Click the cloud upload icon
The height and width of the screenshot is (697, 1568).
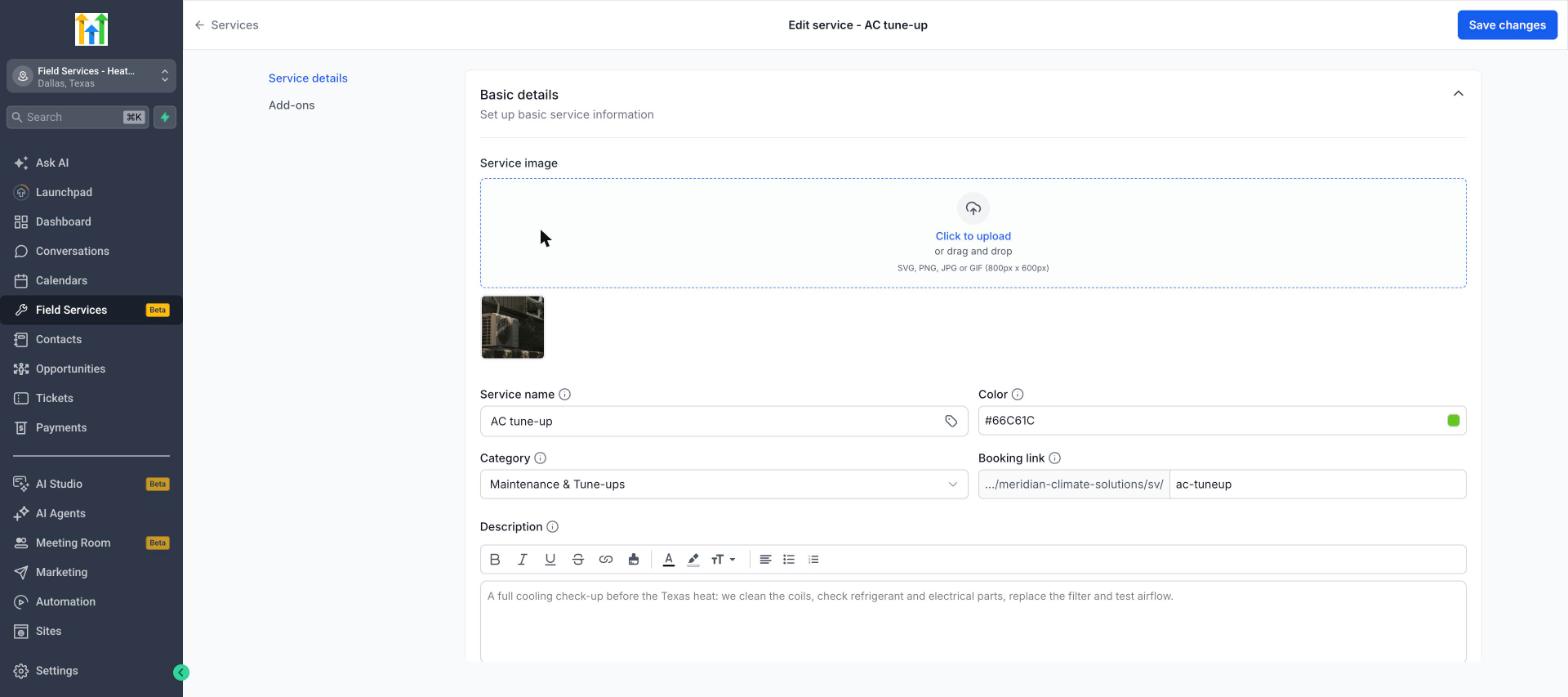[973, 208]
